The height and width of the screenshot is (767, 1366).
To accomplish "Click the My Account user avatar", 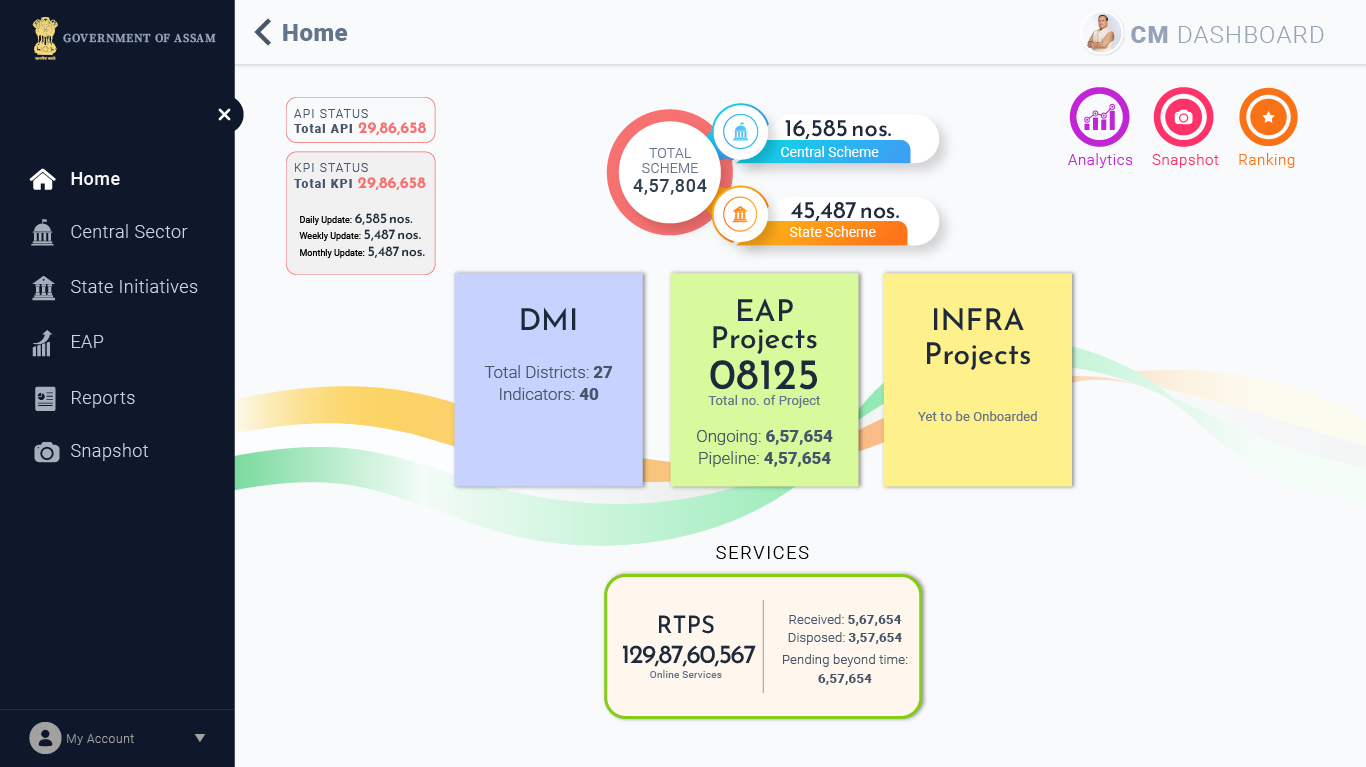I will [45, 738].
